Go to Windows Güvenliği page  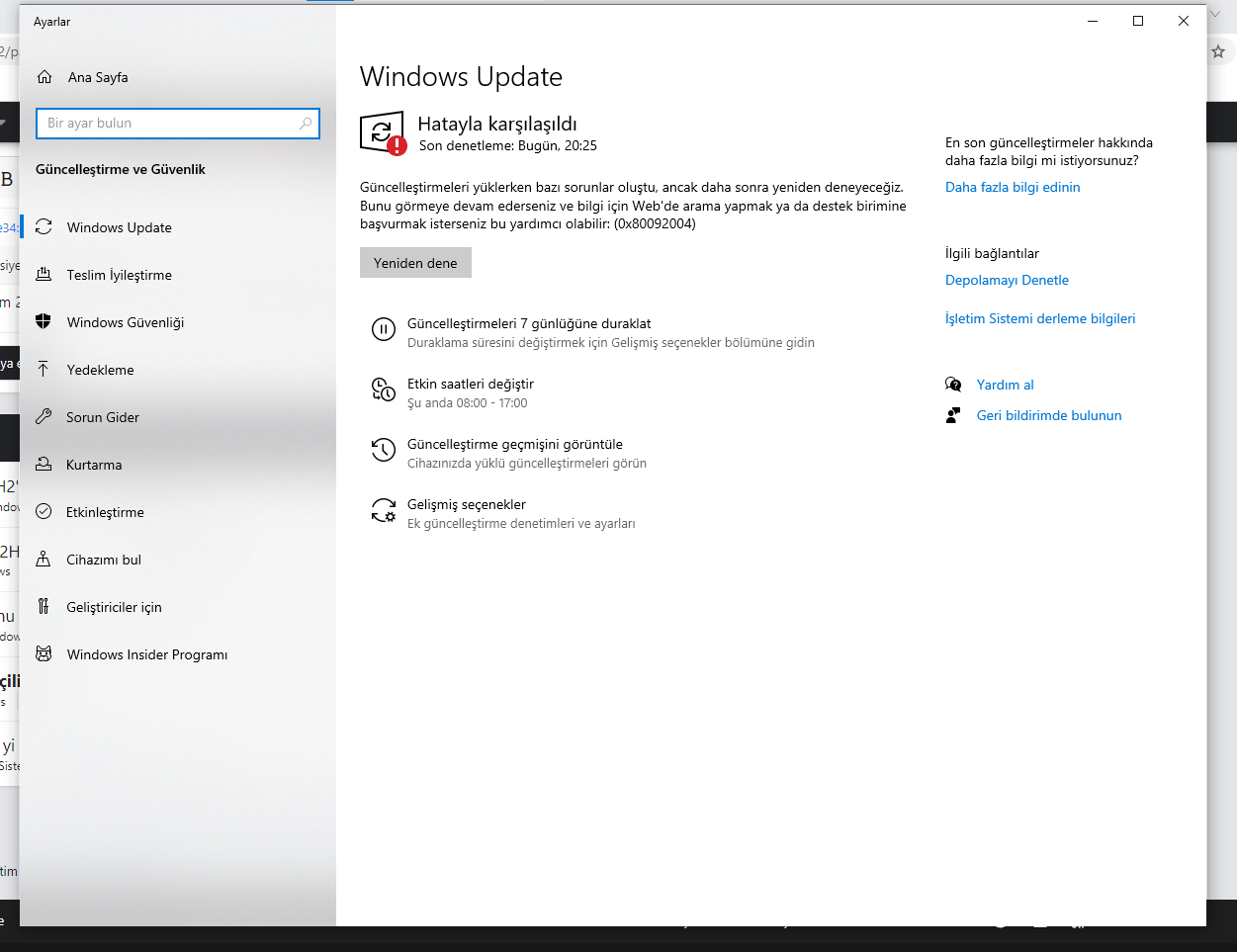pyautogui.click(x=178, y=322)
